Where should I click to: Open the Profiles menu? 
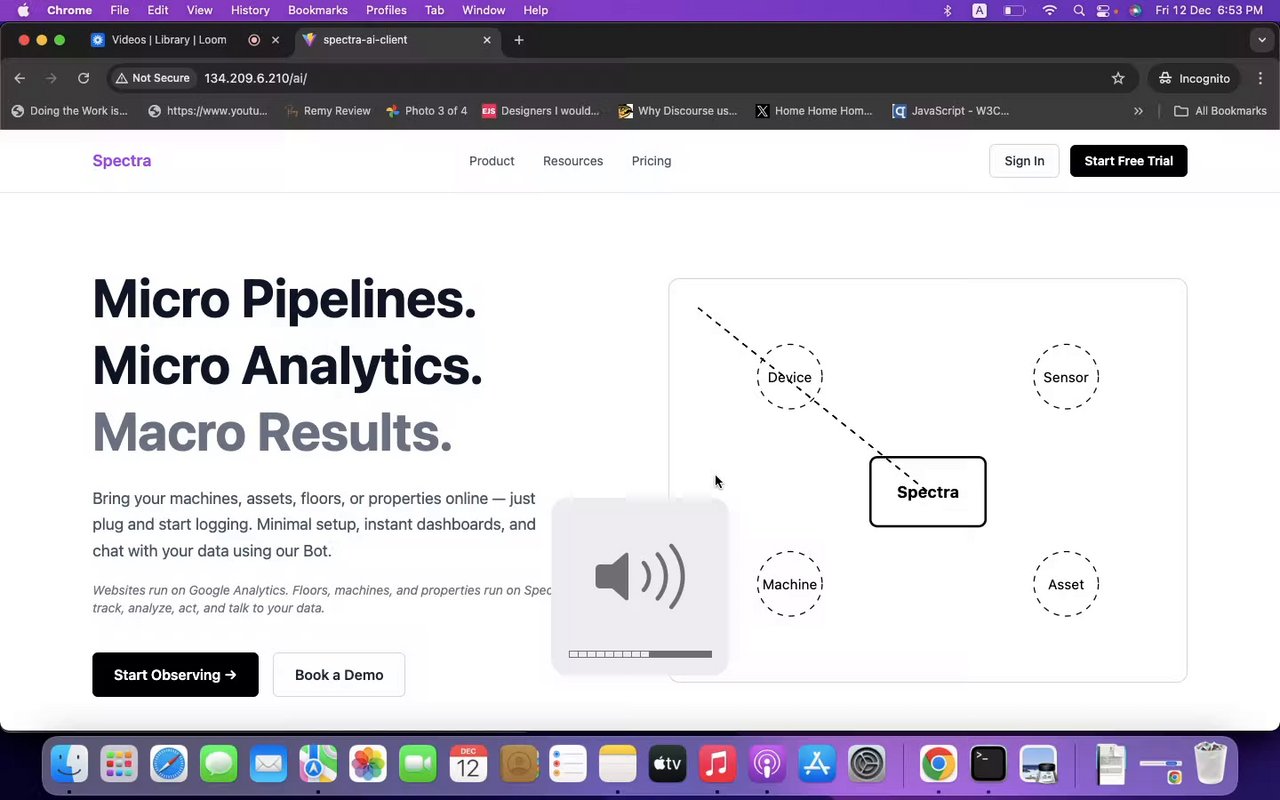click(386, 10)
